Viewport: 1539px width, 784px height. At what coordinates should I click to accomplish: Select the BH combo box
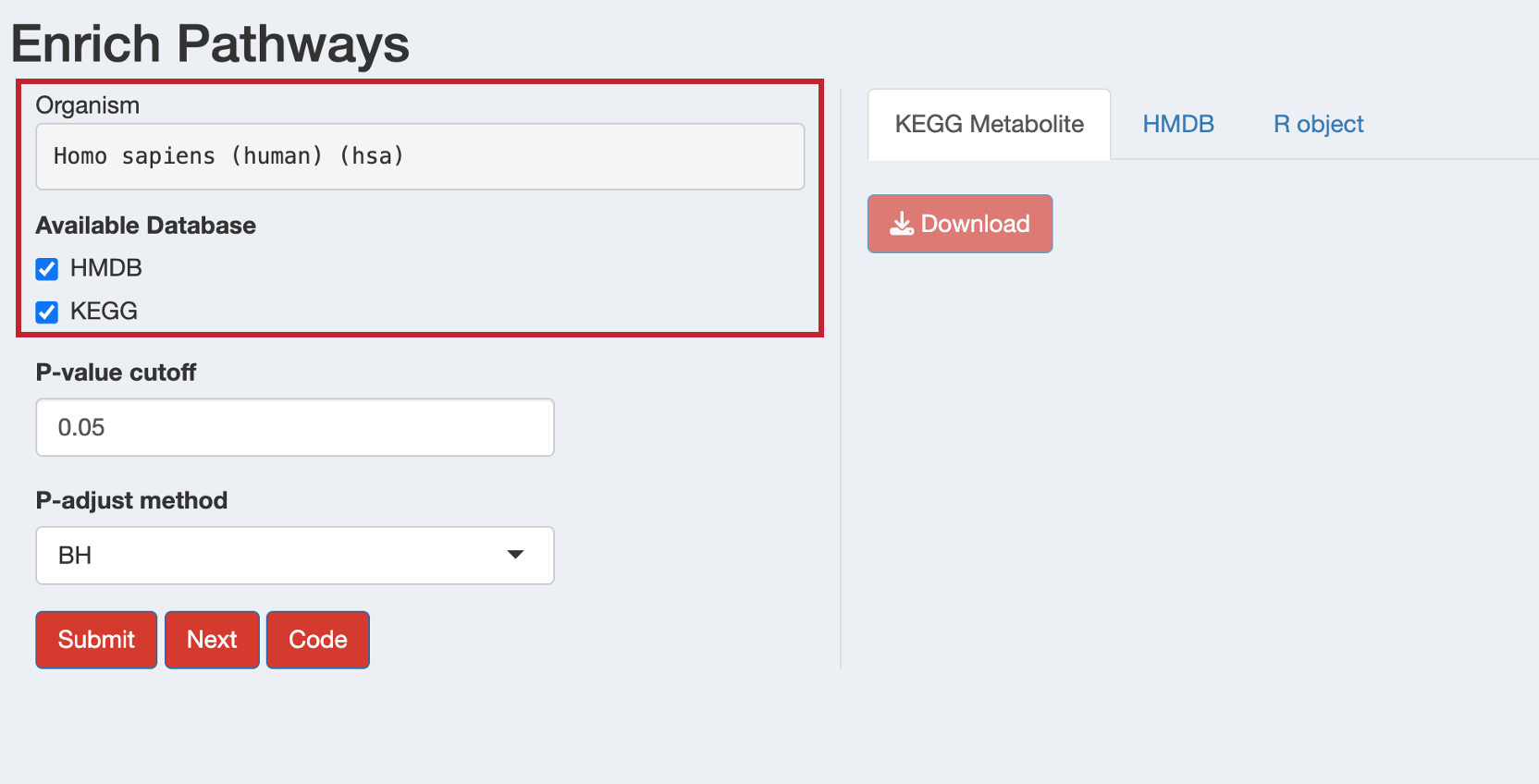tap(295, 556)
